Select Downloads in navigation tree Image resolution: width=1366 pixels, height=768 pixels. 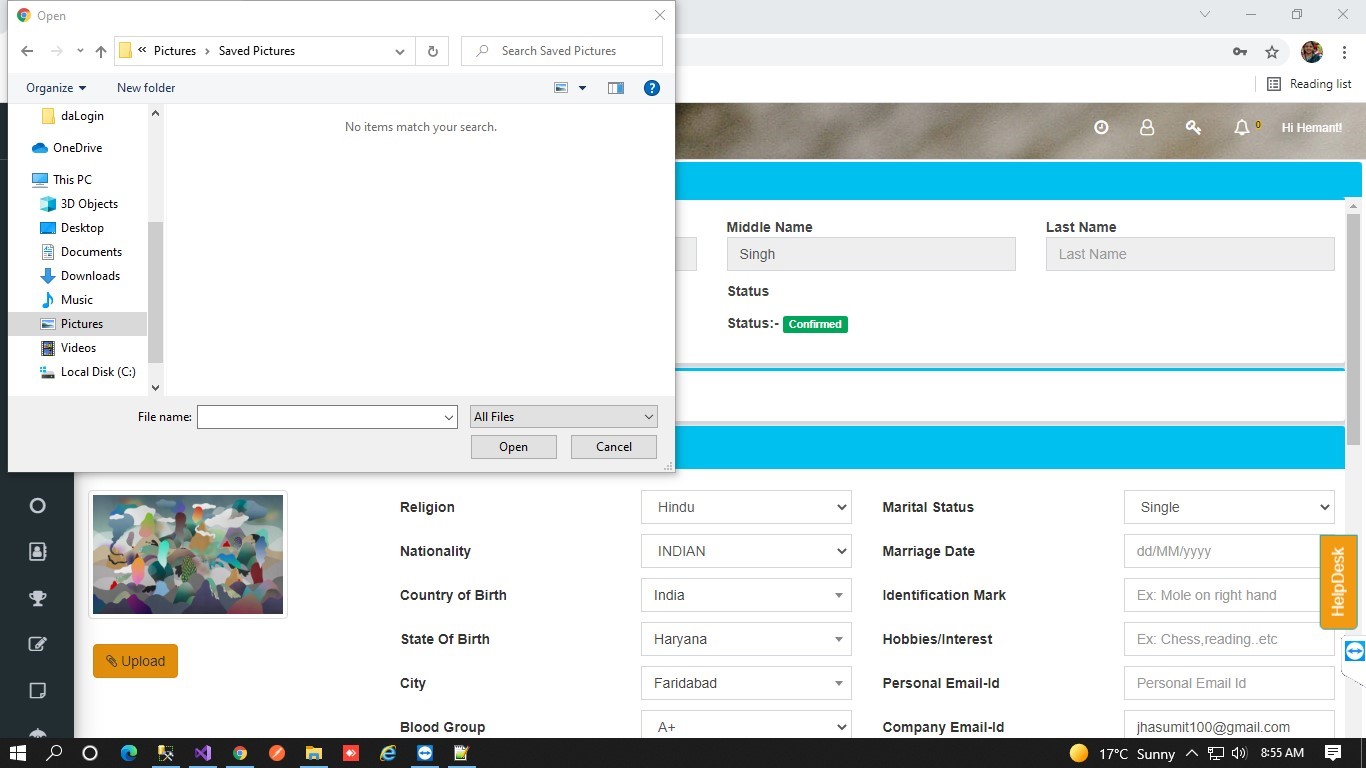tap(90, 276)
